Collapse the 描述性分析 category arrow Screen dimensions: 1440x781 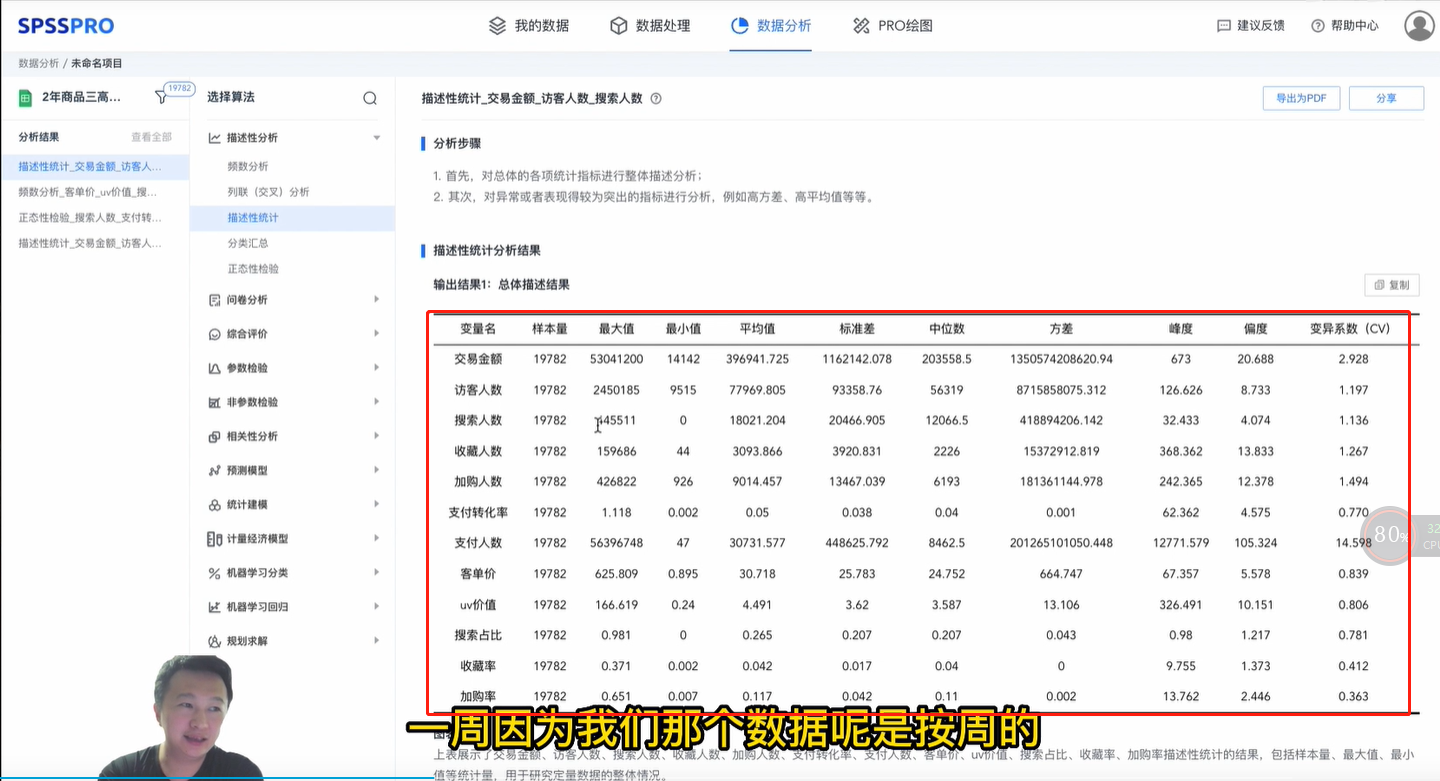pyautogui.click(x=376, y=138)
